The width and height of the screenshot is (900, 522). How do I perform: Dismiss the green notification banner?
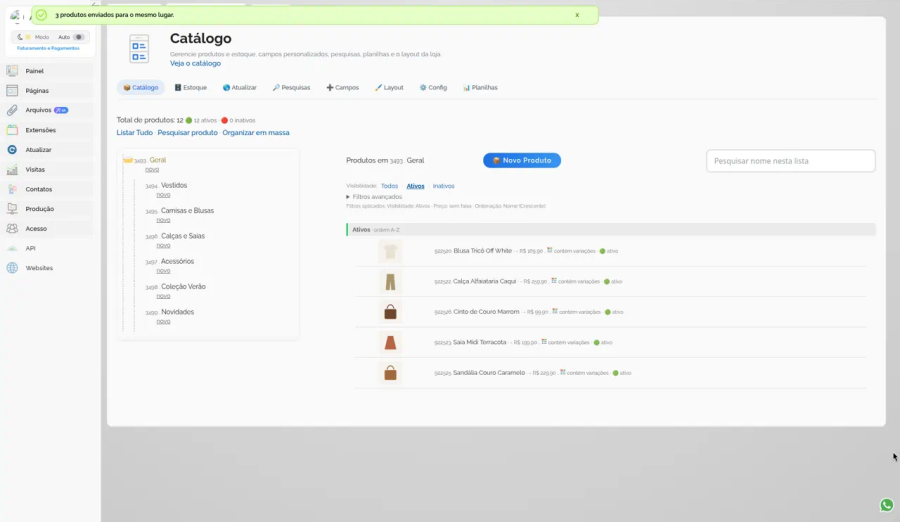(x=577, y=15)
